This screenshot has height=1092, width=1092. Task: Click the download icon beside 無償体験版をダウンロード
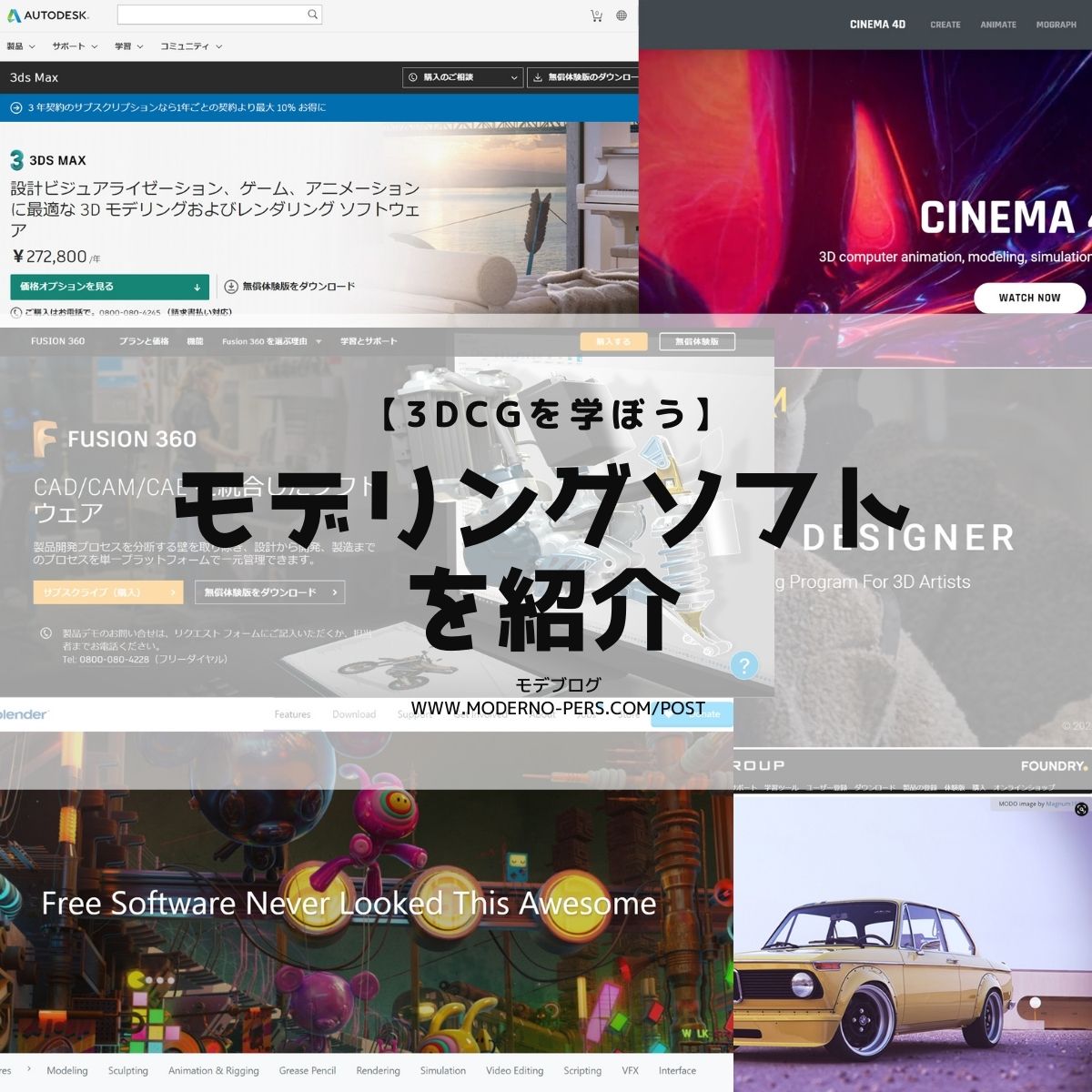pyautogui.click(x=231, y=287)
